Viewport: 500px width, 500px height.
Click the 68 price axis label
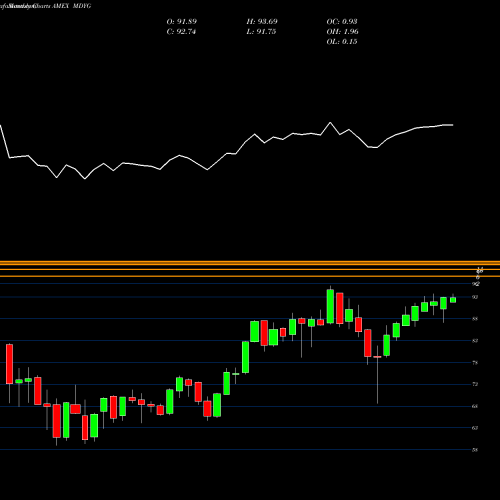475,406
